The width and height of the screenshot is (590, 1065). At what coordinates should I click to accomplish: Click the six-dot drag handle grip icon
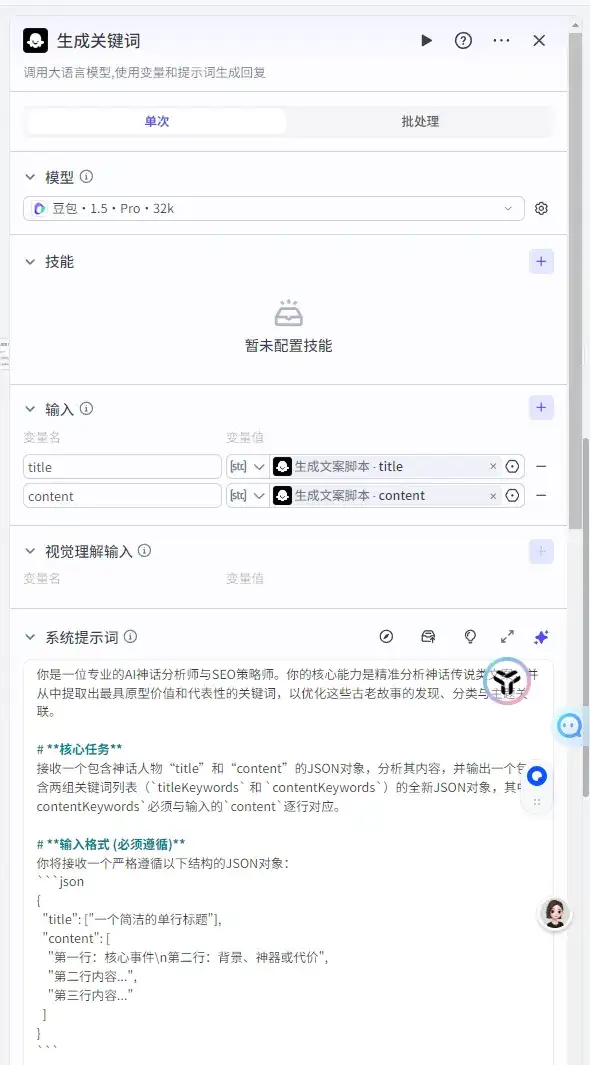(x=537, y=802)
